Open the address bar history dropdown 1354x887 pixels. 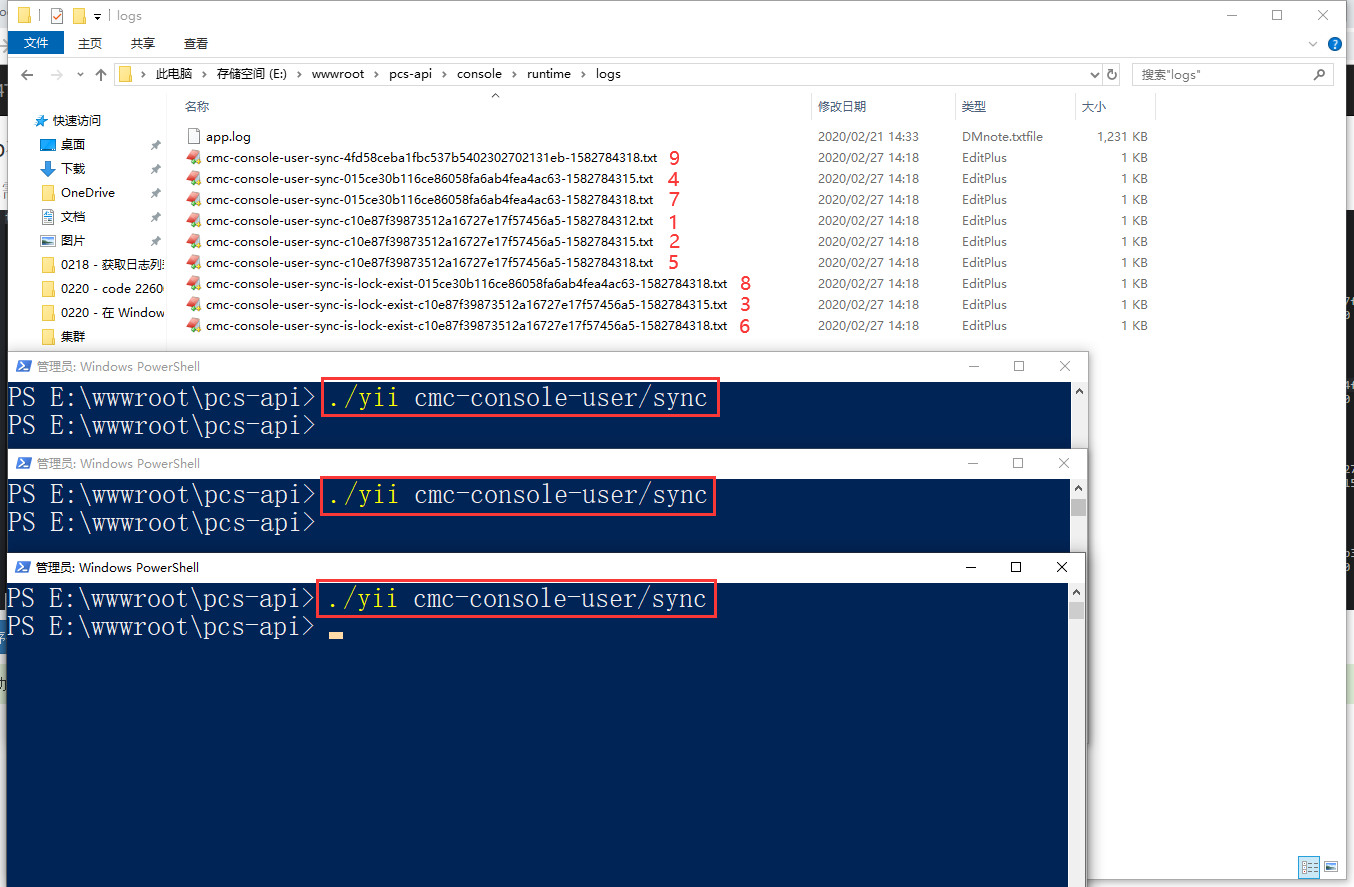(x=1094, y=75)
